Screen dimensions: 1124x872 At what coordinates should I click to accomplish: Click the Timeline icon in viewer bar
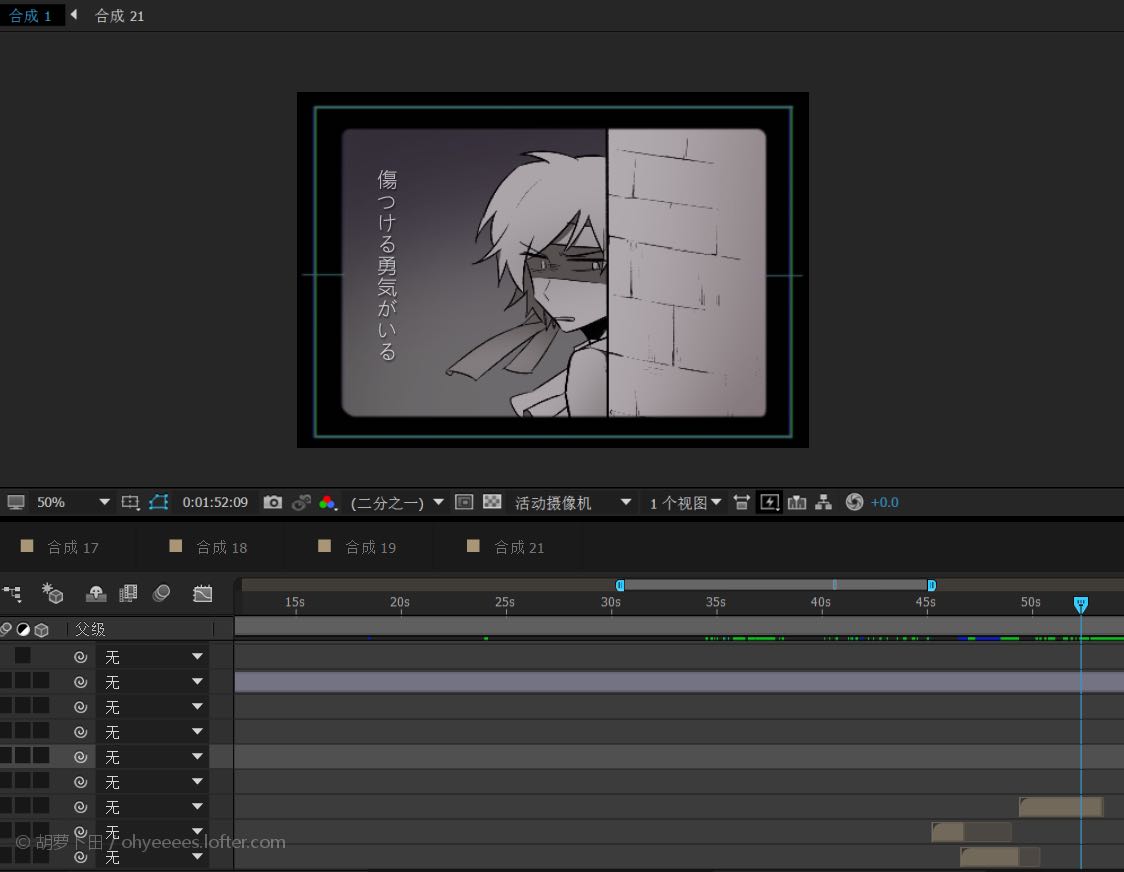click(796, 502)
